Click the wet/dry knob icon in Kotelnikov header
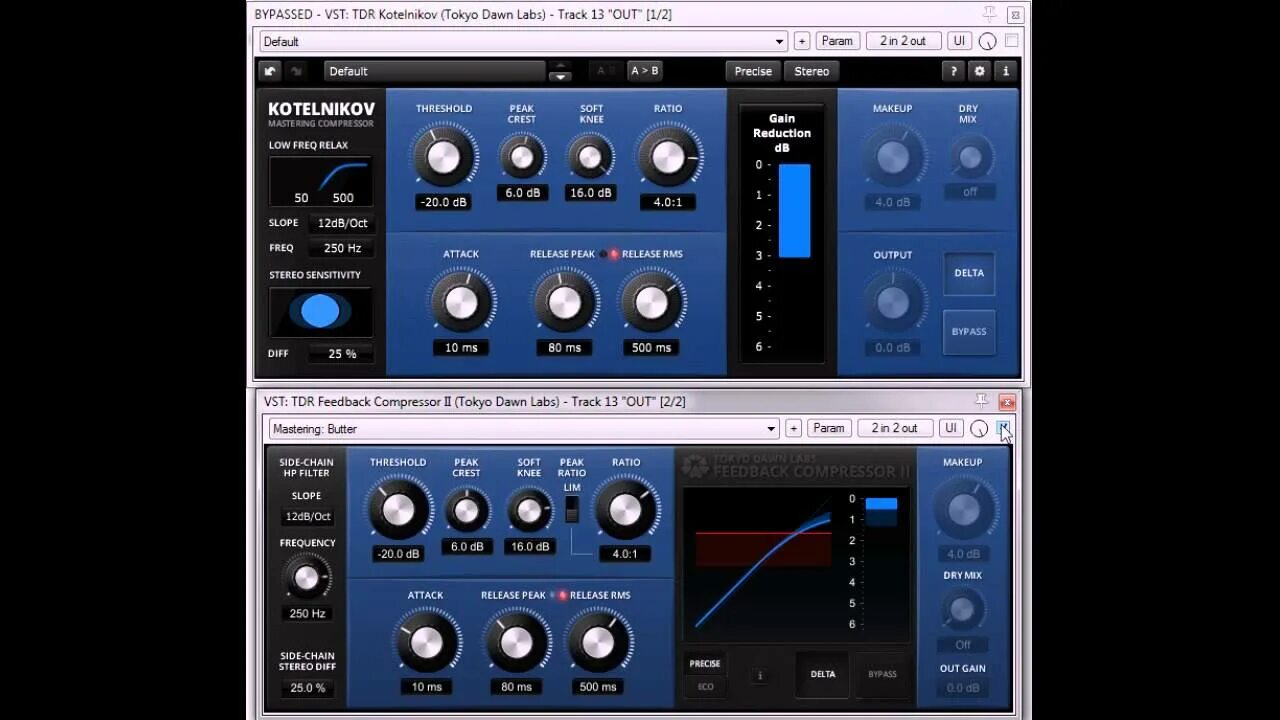Image resolution: width=1280 pixels, height=720 pixels. point(987,41)
